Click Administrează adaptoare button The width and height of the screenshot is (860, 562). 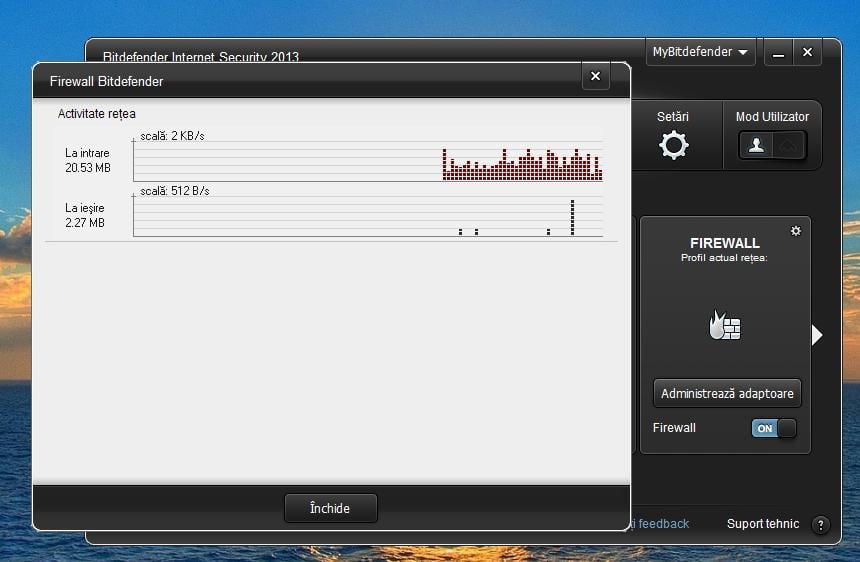click(727, 393)
